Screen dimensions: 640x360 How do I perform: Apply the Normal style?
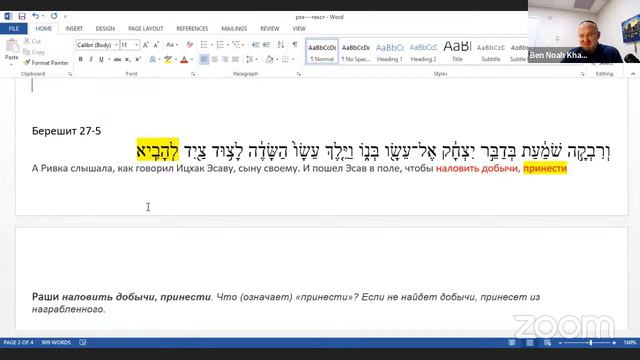(322, 52)
